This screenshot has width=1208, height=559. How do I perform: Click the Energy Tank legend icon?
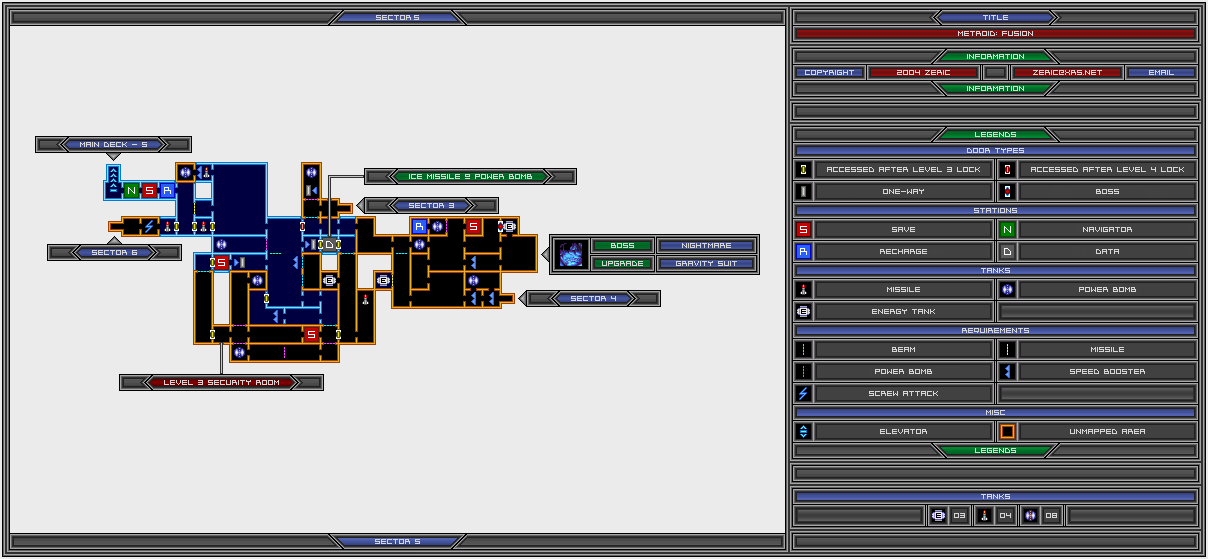coord(804,312)
